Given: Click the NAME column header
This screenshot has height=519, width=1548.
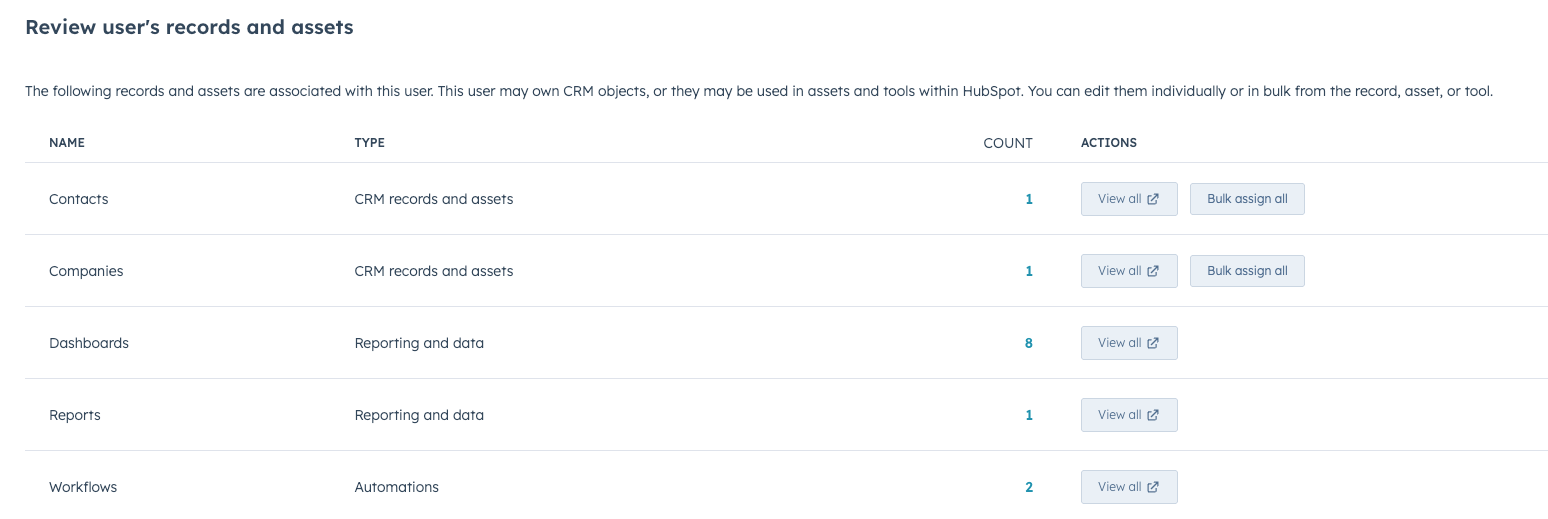Looking at the screenshot, I should pos(67,143).
